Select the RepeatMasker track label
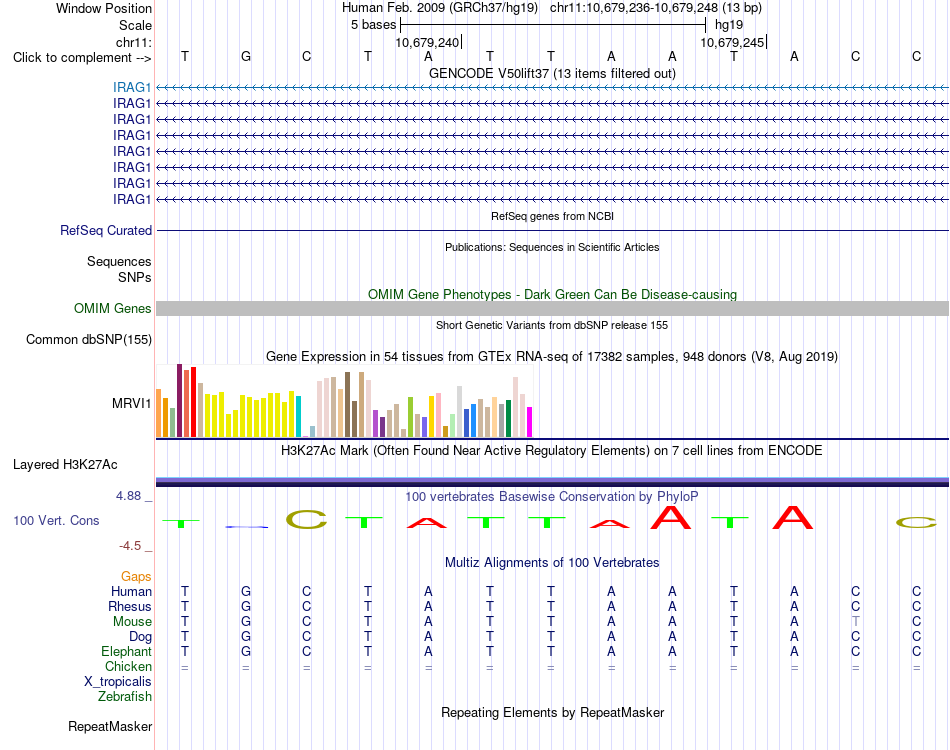This screenshot has height=750, width=950. (110, 726)
